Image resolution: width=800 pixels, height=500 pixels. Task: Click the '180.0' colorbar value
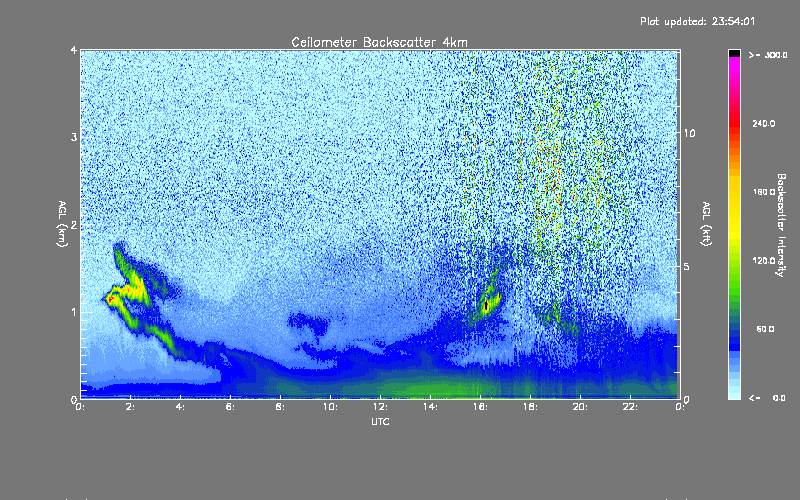pos(764,192)
